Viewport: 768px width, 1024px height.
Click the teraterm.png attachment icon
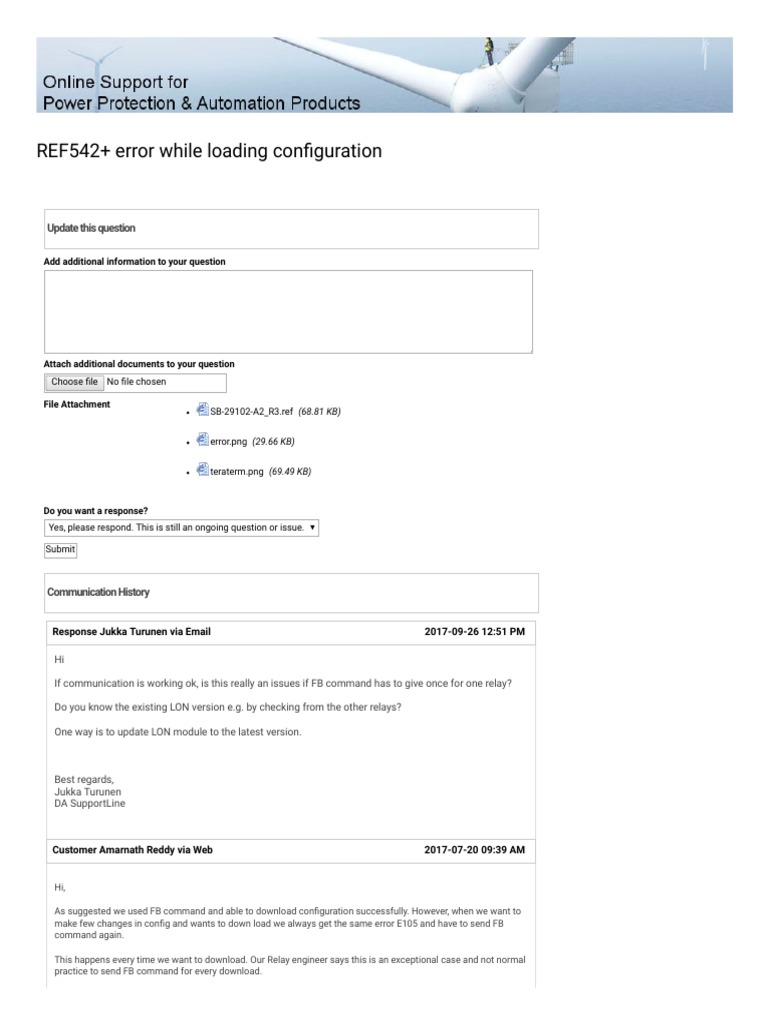[x=203, y=470]
